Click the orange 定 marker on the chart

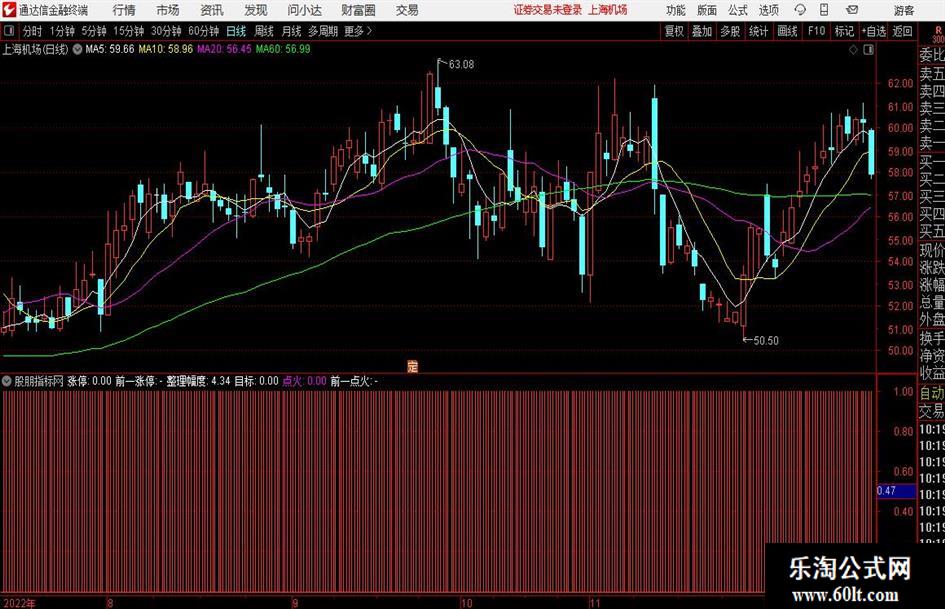(x=412, y=366)
